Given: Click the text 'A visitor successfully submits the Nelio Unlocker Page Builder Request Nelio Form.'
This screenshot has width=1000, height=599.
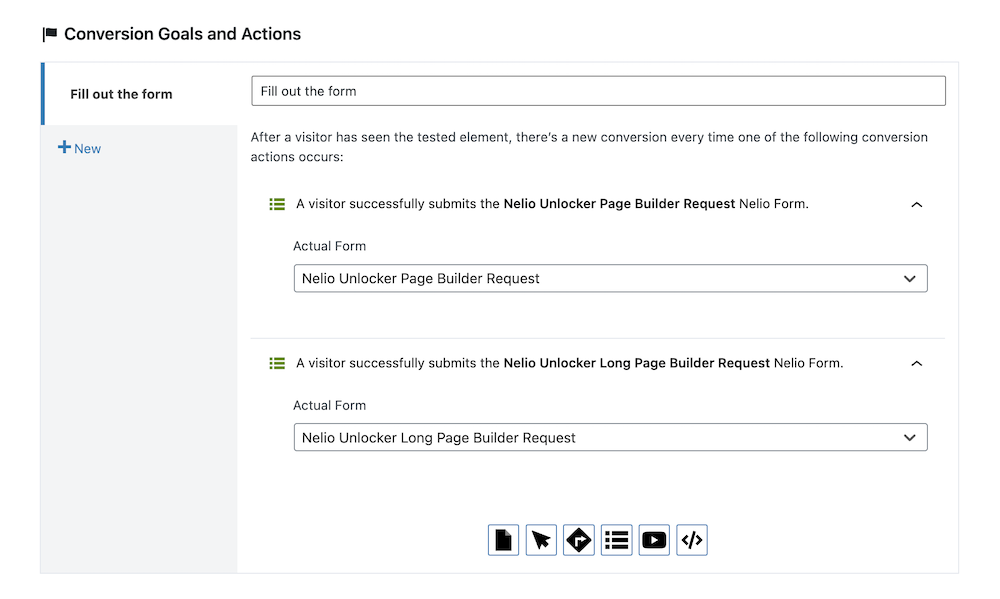Looking at the screenshot, I should tap(552, 204).
